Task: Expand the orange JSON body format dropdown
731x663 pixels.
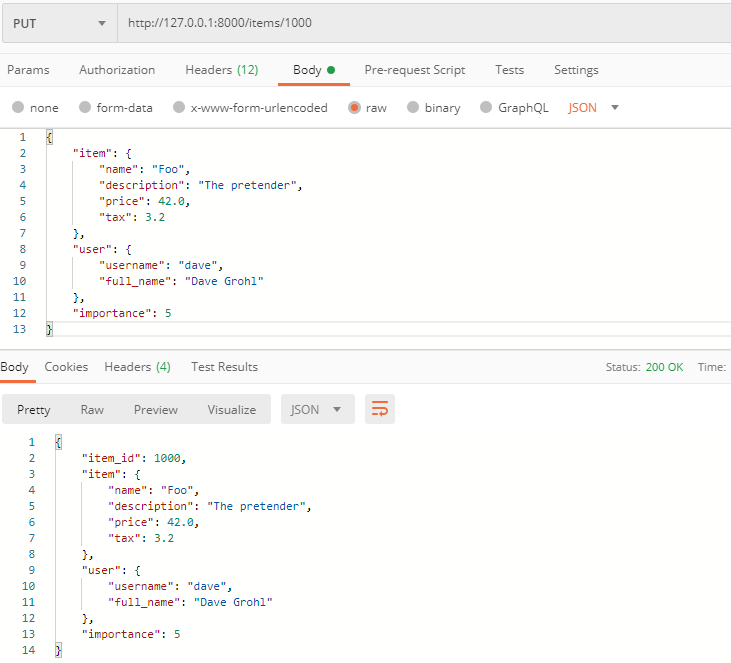Action: tap(594, 108)
